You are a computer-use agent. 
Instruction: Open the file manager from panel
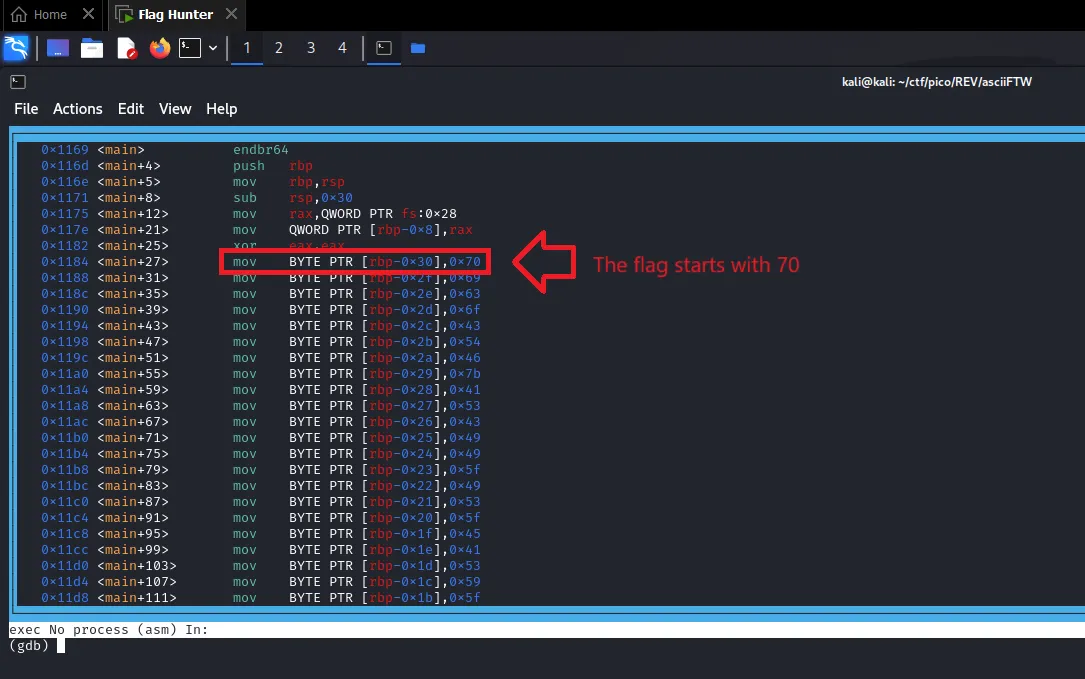coord(92,48)
